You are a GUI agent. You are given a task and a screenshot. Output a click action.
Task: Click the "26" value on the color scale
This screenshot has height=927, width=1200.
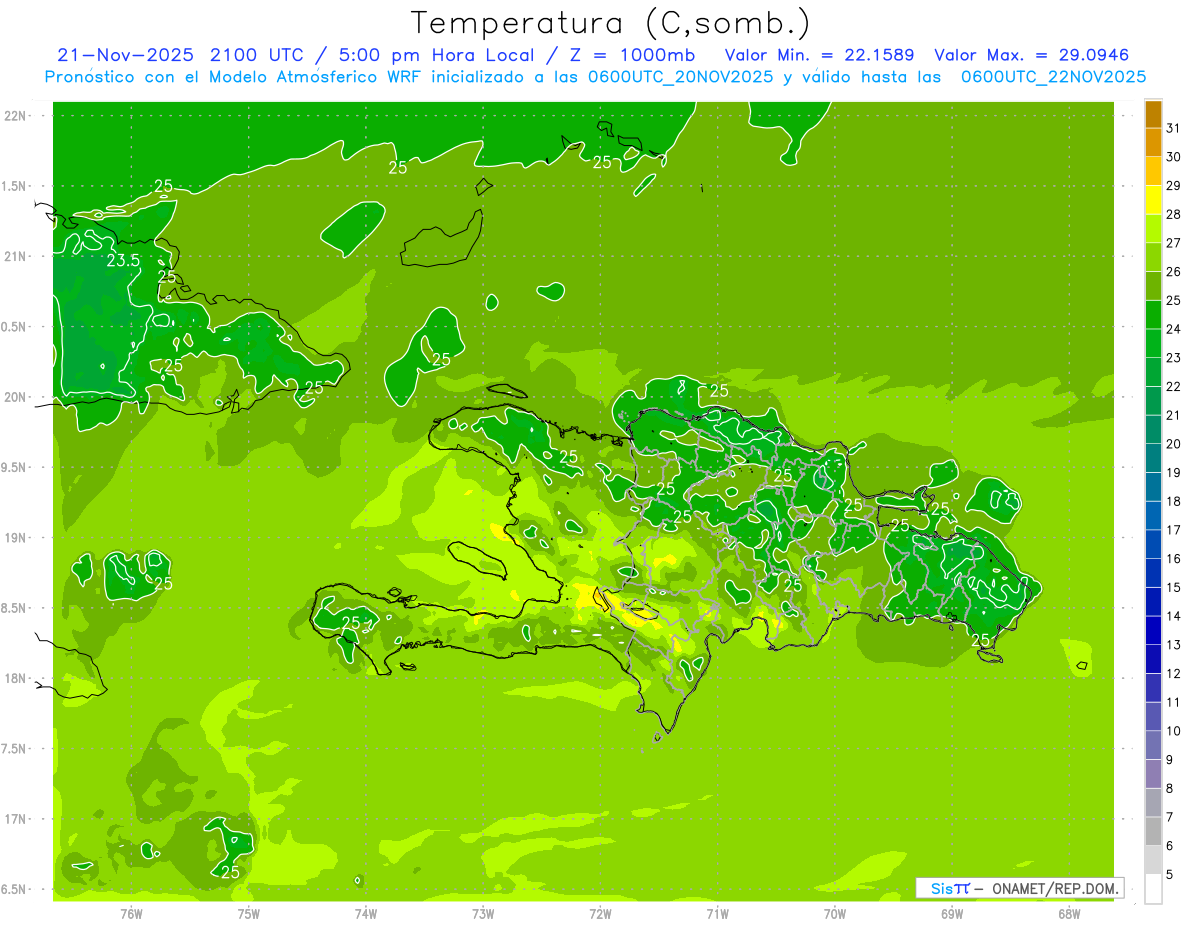click(1173, 271)
